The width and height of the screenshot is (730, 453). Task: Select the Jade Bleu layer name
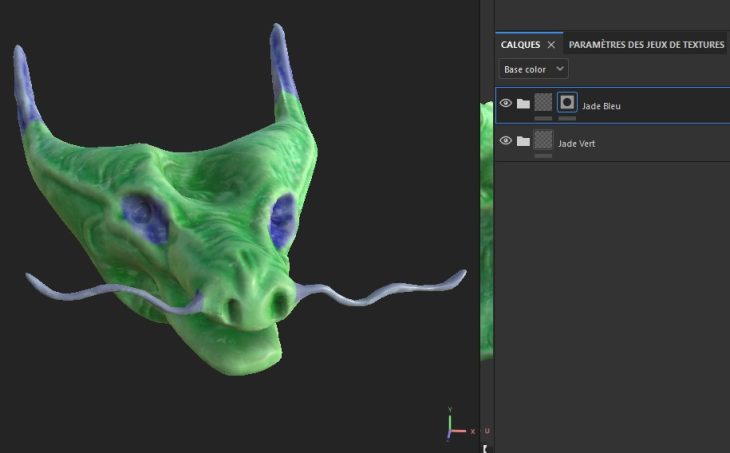(x=601, y=105)
